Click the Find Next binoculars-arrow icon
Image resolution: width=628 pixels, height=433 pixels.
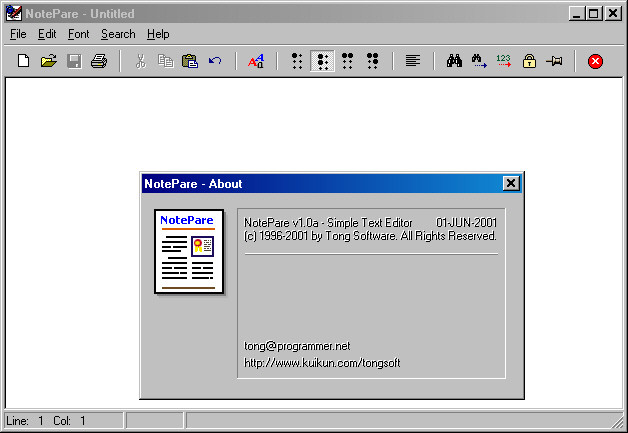click(479, 61)
